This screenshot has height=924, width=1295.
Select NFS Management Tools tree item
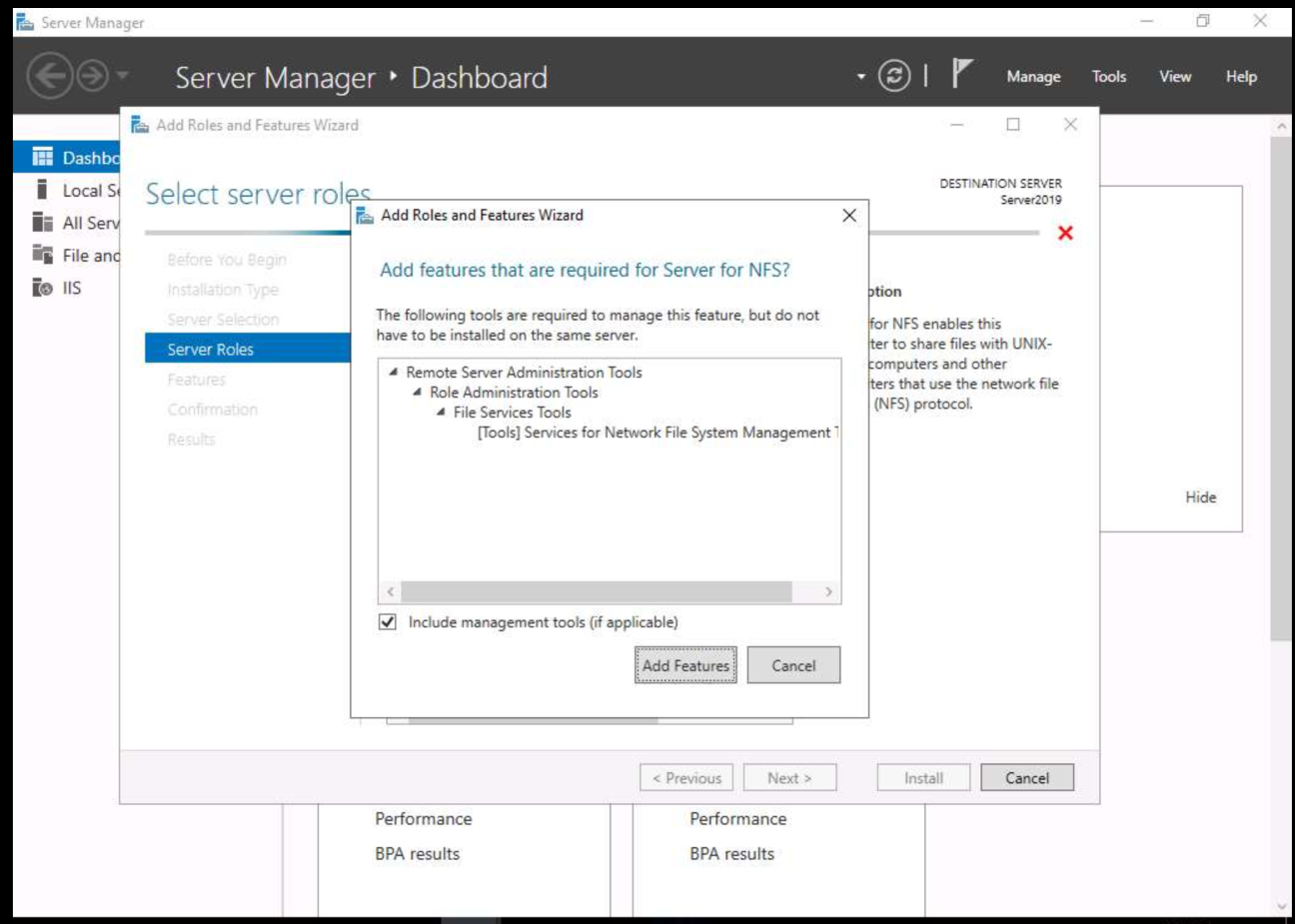[657, 433]
